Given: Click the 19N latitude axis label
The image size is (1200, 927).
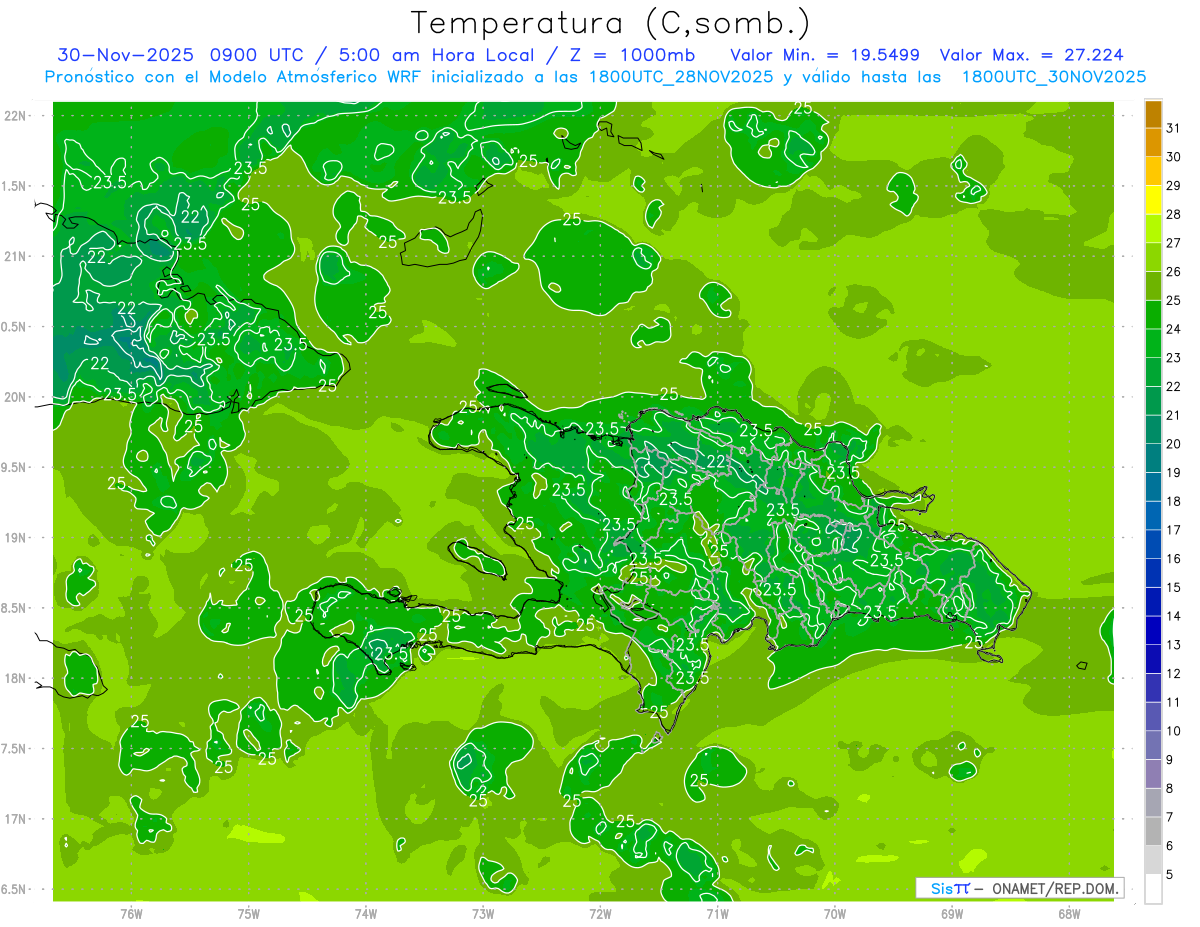Looking at the screenshot, I should pyautogui.click(x=16, y=537).
